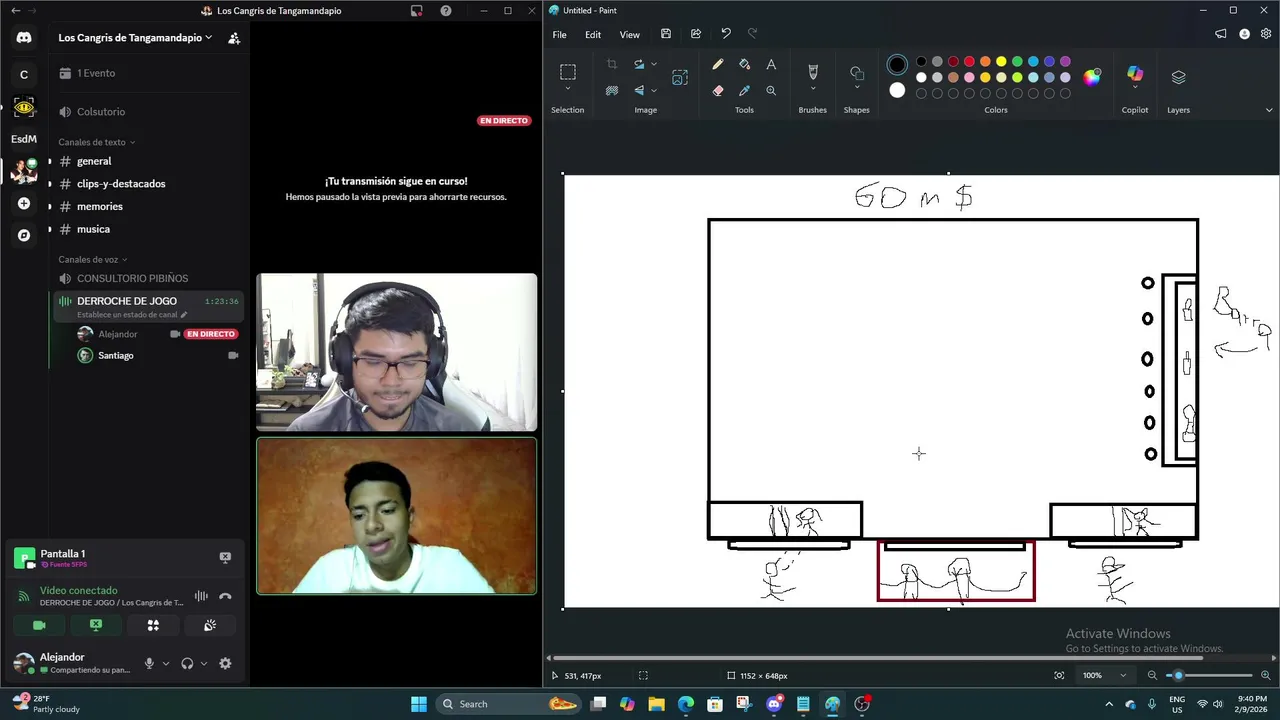The height and width of the screenshot is (720, 1280).
Task: Undo the last action in Paint
Action: pos(726,34)
